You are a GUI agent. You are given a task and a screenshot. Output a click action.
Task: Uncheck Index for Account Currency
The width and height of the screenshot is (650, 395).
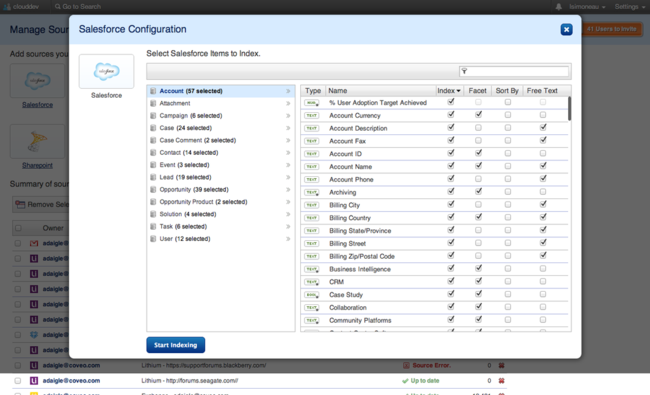click(451, 115)
